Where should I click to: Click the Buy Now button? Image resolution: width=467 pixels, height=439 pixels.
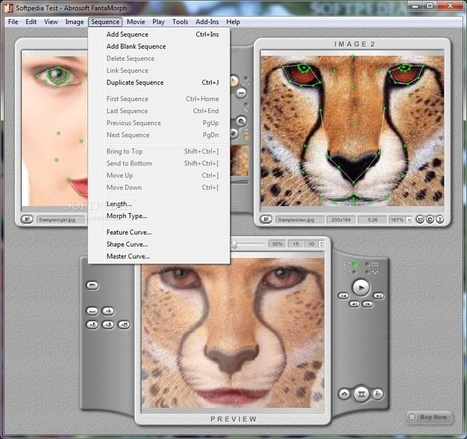[429, 417]
